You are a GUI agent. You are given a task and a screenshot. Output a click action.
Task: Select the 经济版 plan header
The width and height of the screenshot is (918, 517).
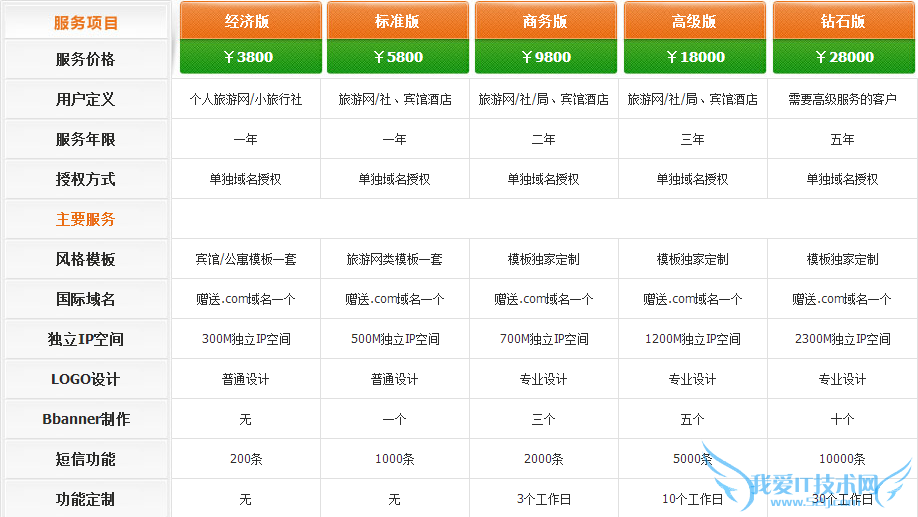(251, 20)
